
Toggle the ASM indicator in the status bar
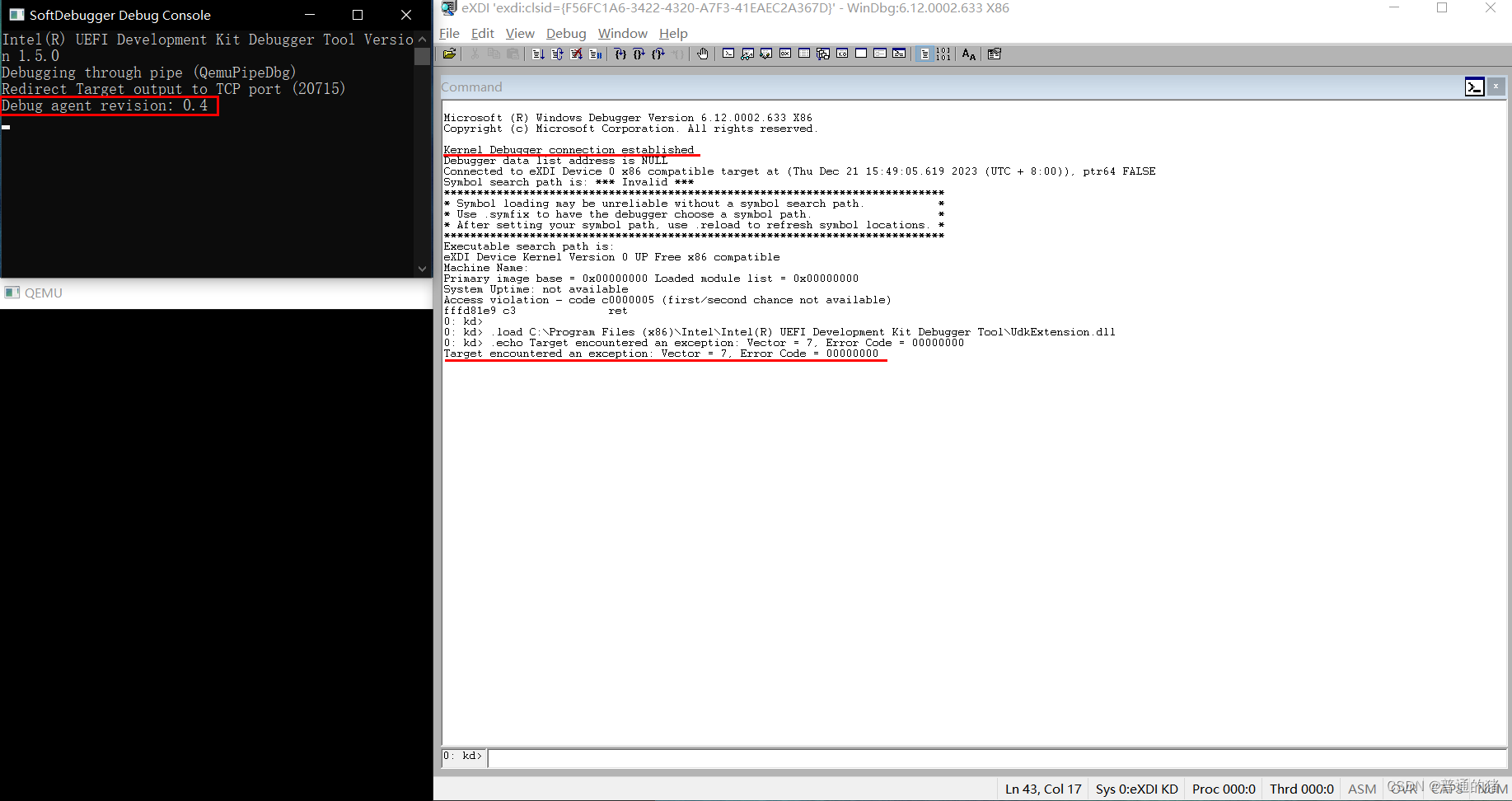(x=1361, y=789)
